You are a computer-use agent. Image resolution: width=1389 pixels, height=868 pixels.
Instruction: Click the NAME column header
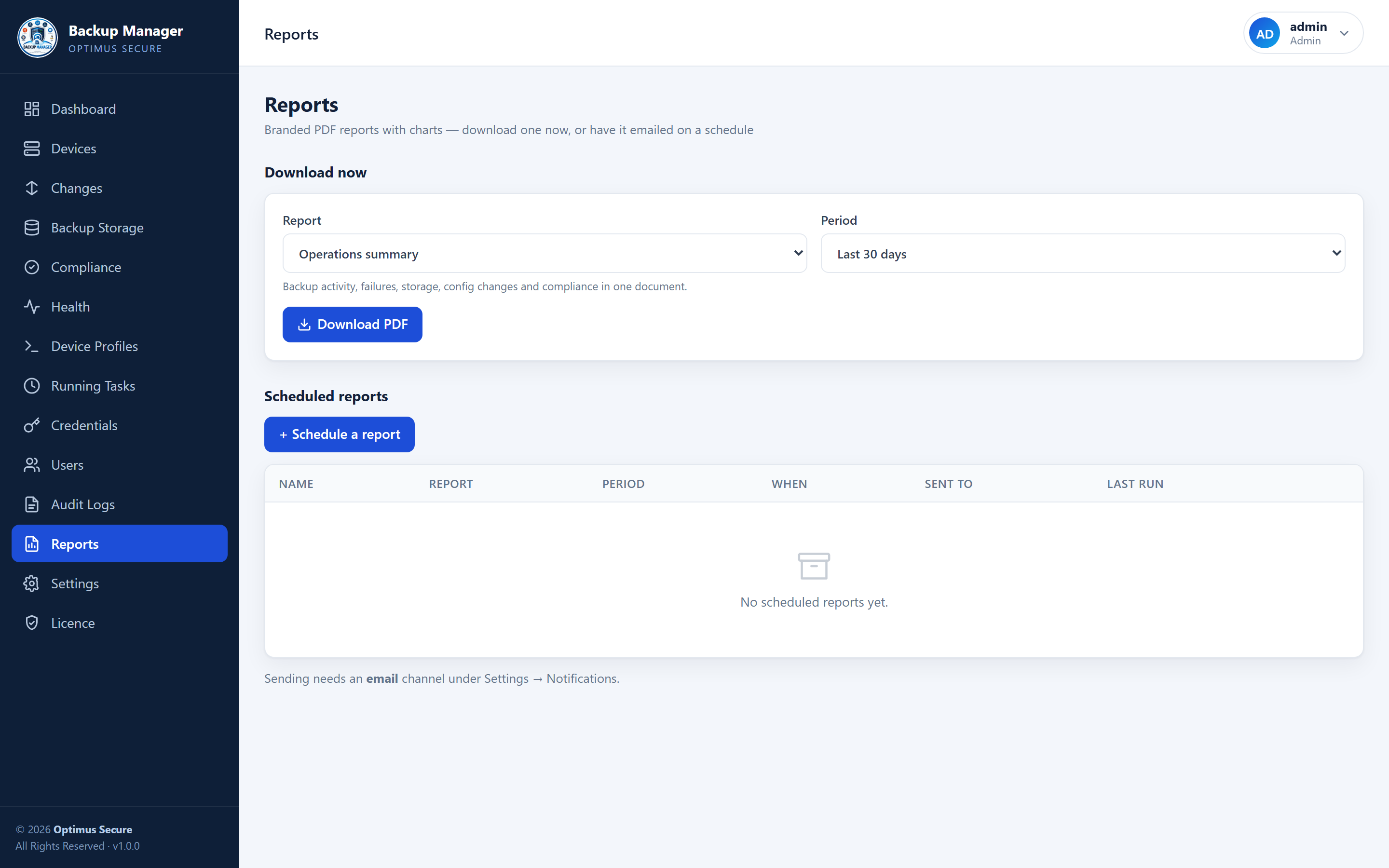pos(296,484)
